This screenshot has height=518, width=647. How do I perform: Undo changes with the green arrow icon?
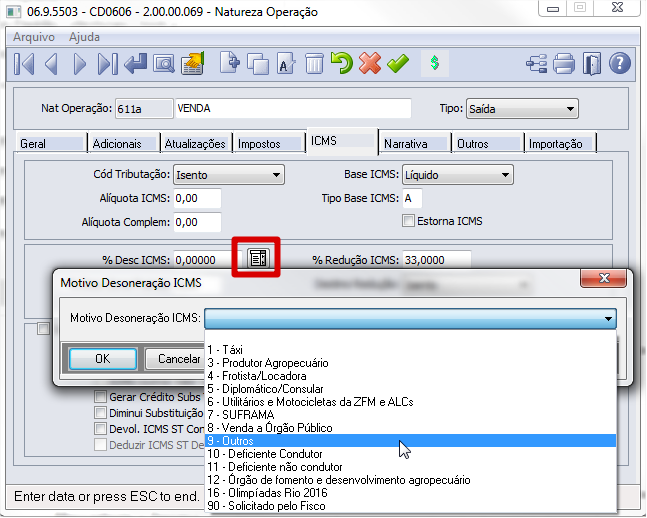click(x=342, y=64)
